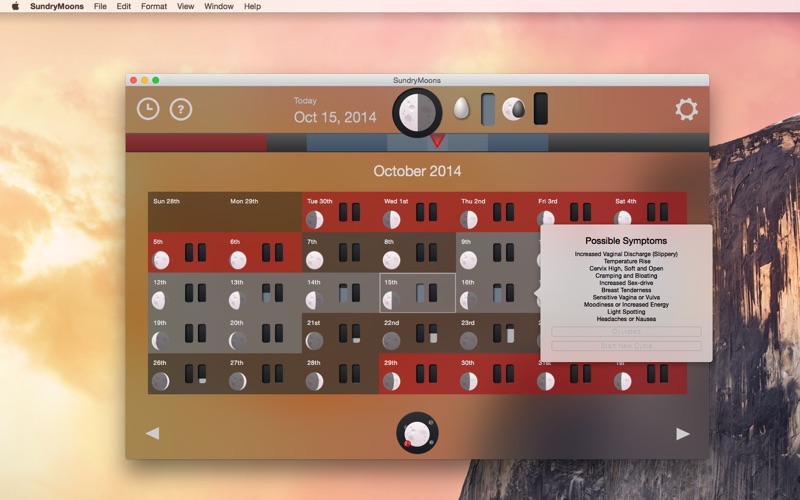Open the Edit menu

pos(123,6)
